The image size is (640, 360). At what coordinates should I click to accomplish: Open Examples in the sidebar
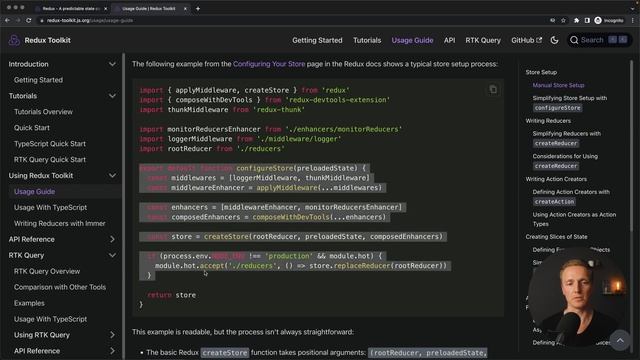(29, 303)
